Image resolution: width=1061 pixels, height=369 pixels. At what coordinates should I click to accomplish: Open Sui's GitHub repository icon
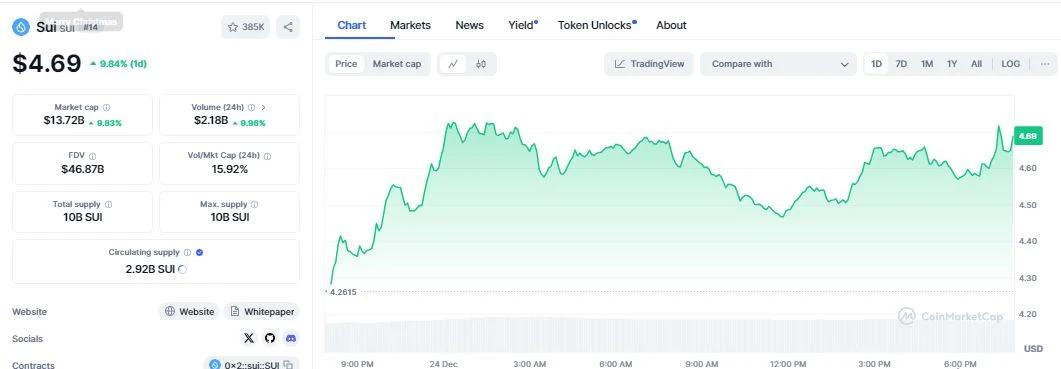click(x=270, y=339)
